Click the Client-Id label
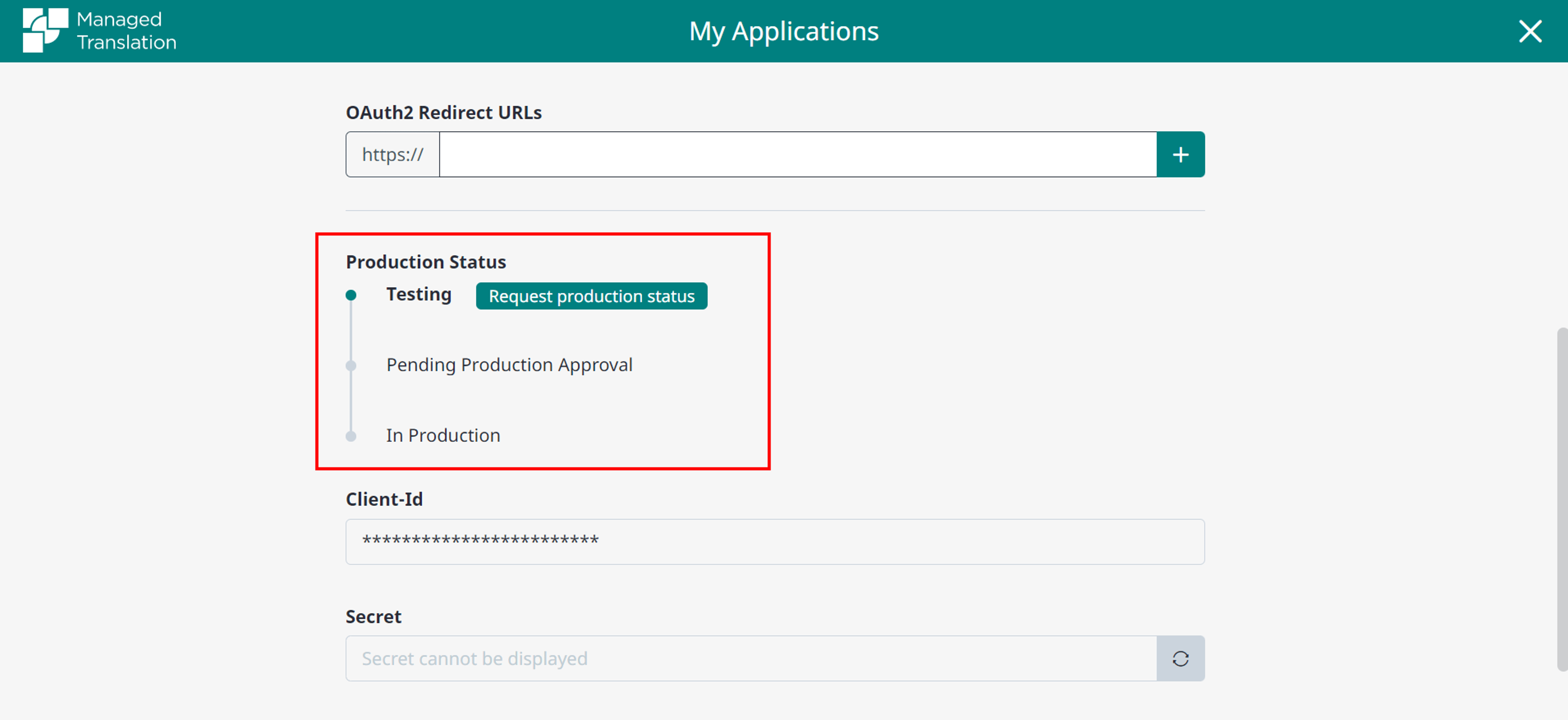The image size is (1568, 720). (384, 499)
